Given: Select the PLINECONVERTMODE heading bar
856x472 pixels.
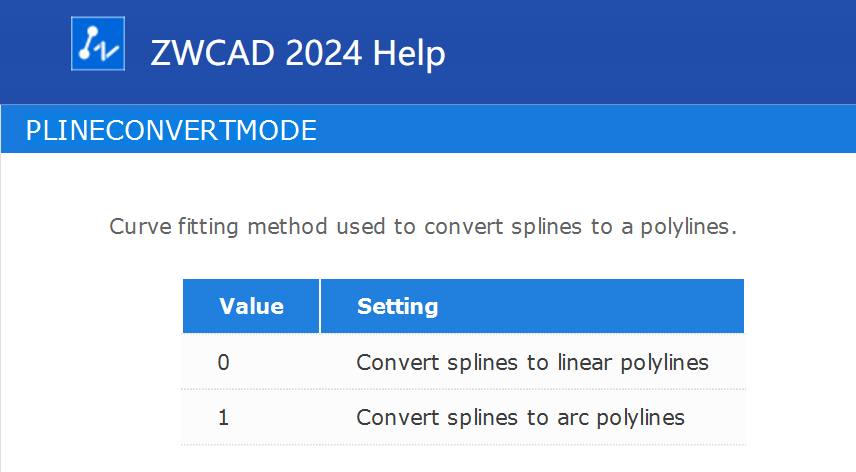Looking at the screenshot, I should [429, 129].
